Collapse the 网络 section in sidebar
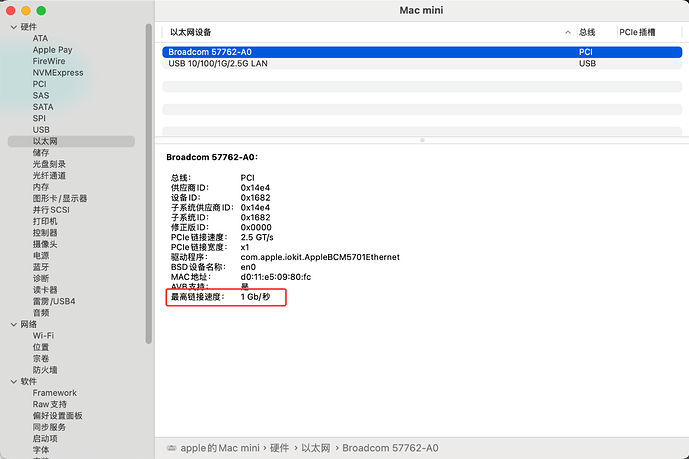 pyautogui.click(x=13, y=324)
